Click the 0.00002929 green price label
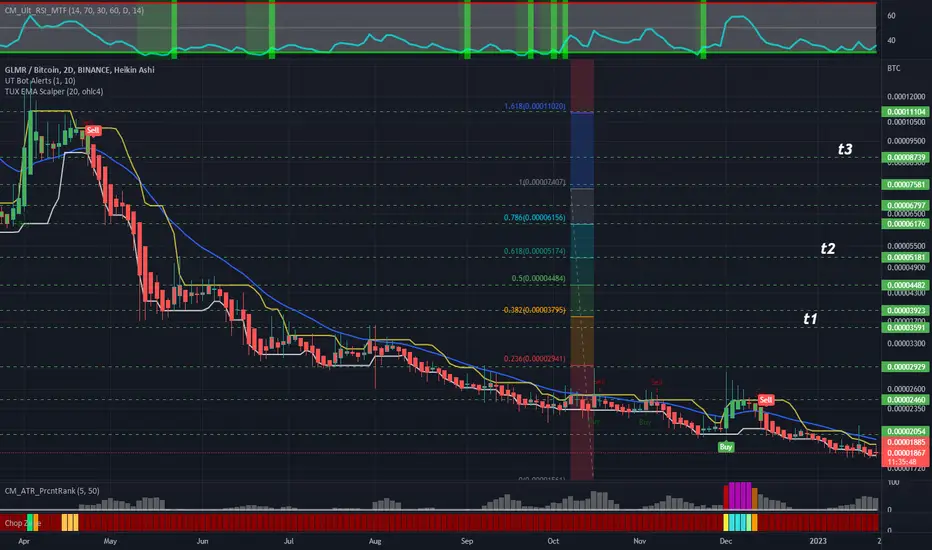Viewport: 932px width, 550px height. (x=906, y=367)
